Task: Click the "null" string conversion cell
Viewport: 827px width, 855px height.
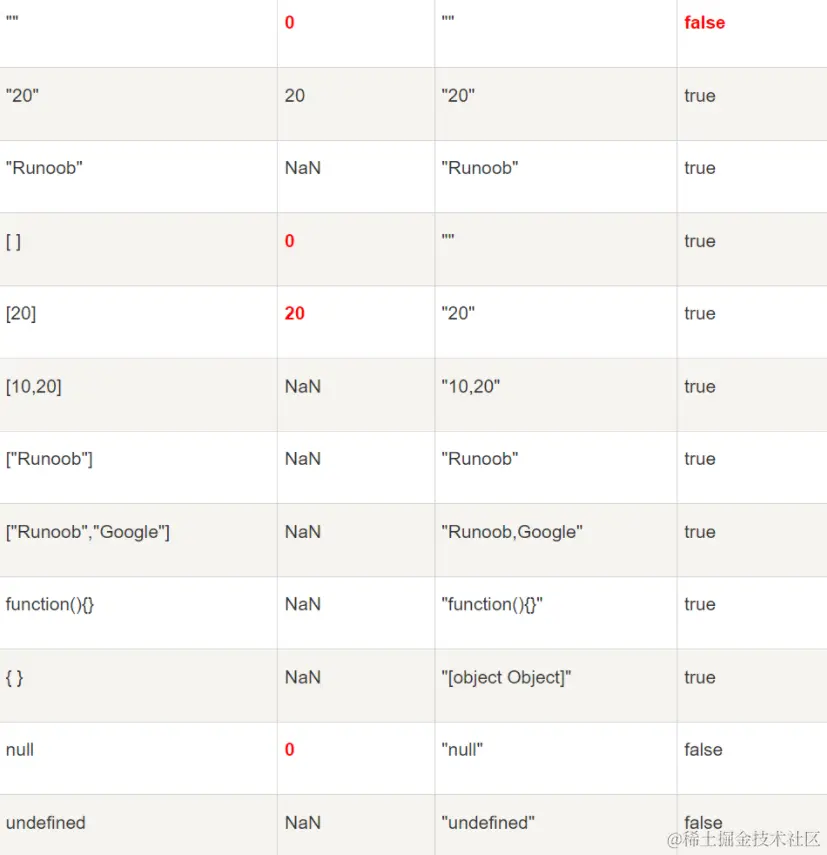Action: click(462, 750)
